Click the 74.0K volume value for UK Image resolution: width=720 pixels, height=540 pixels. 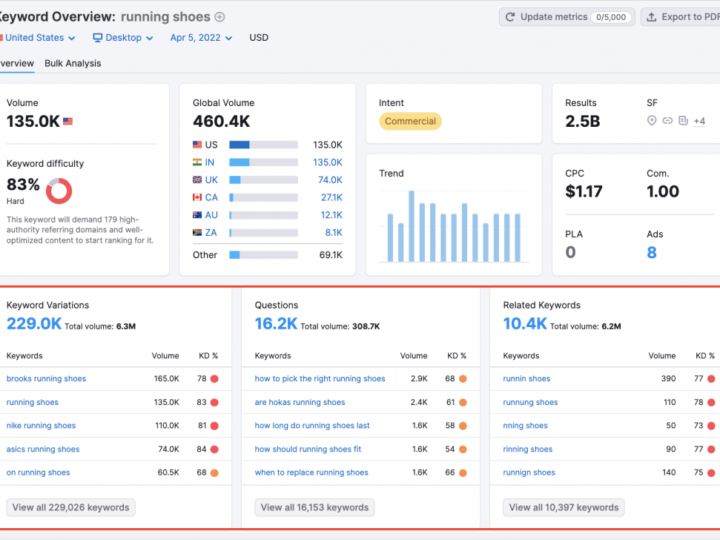click(330, 180)
